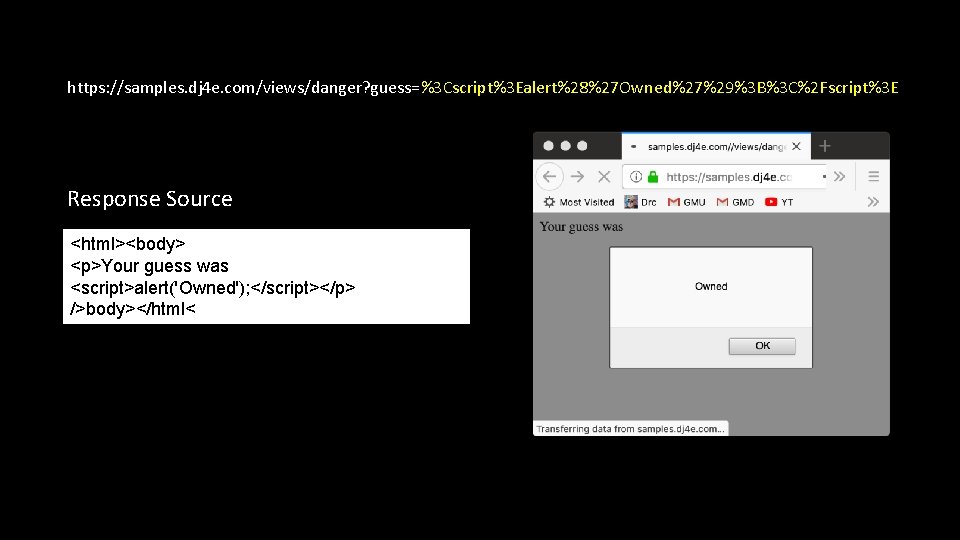Viewport: 960px width, 540px height.
Task: Click the browser back arrow button
Action: point(549,176)
